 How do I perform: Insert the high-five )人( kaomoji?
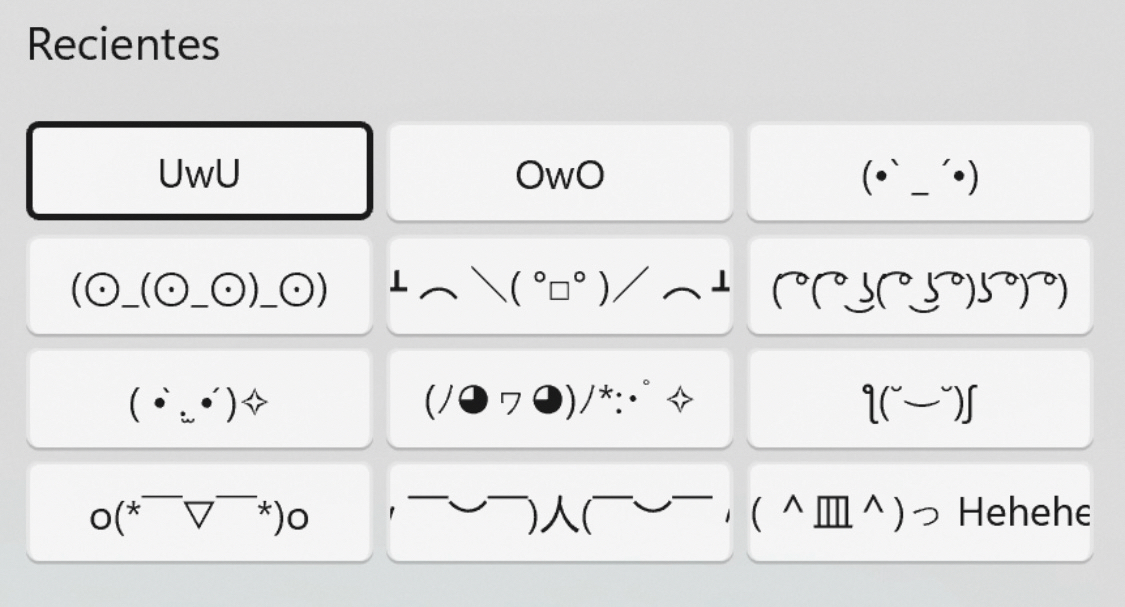[x=559, y=513]
